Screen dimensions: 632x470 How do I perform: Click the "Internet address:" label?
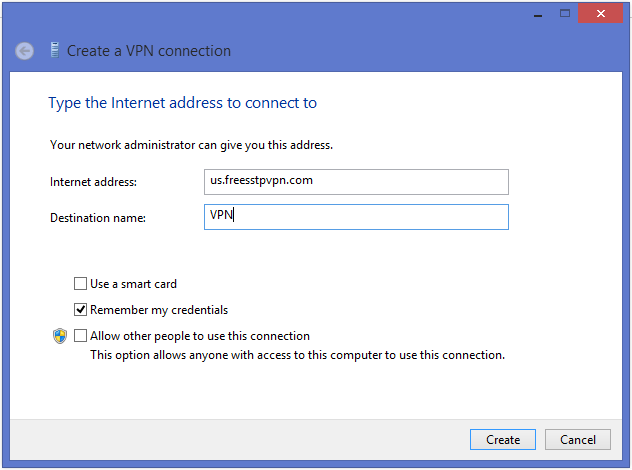(x=93, y=182)
